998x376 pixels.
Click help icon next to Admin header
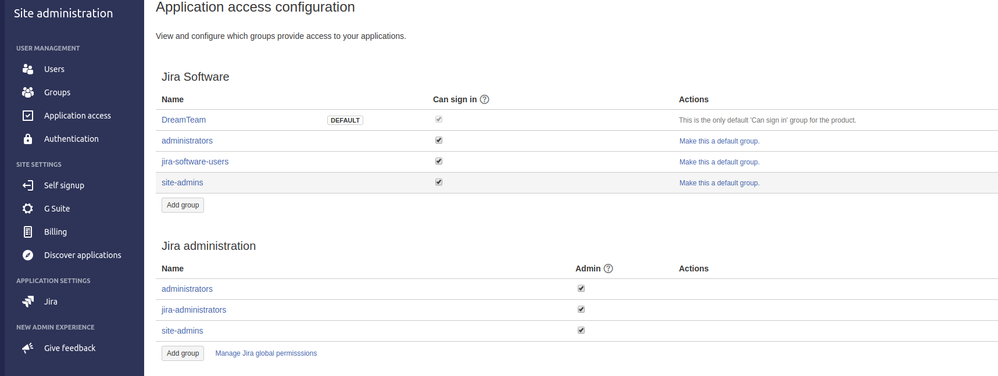608,268
